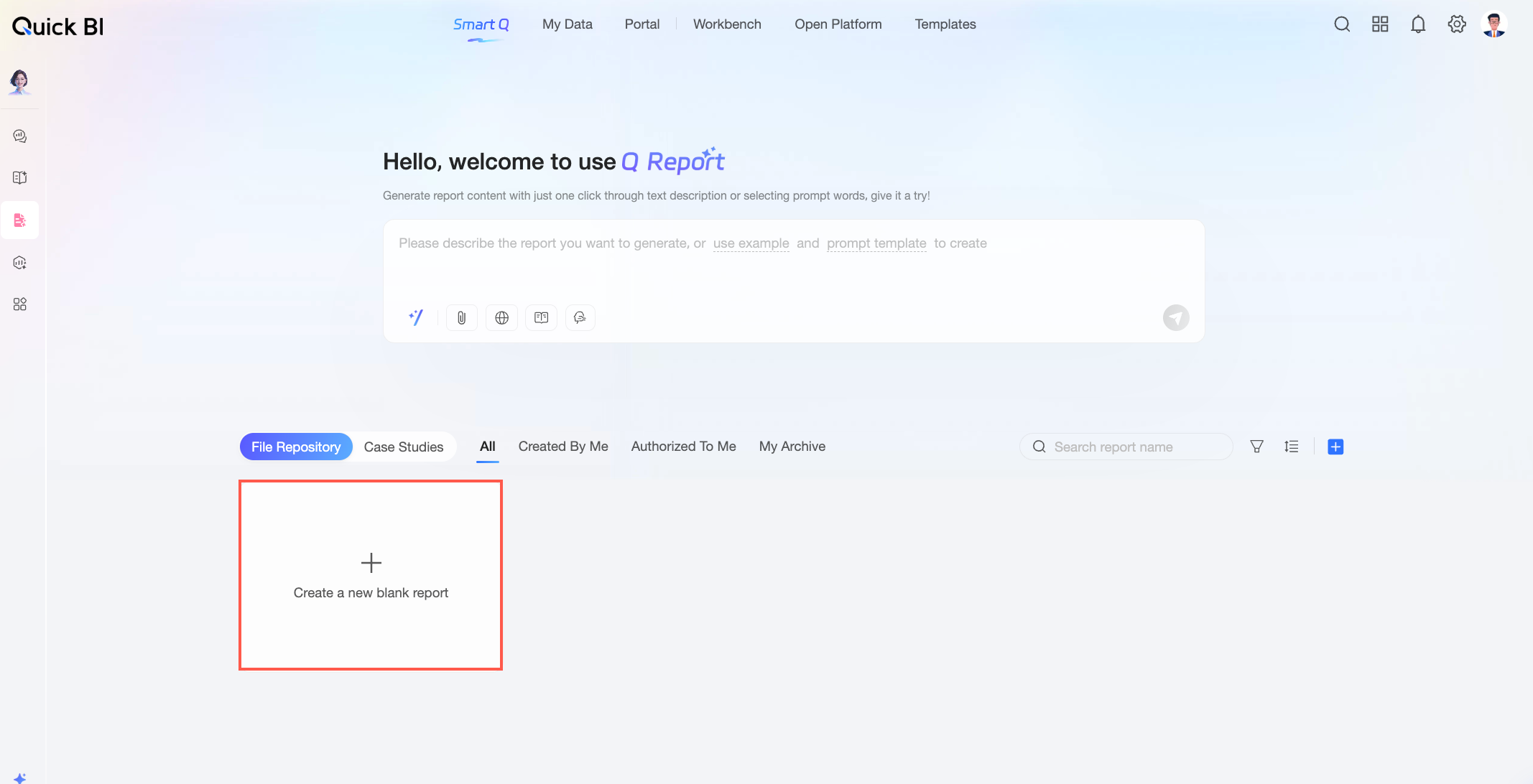Click the 'Q Report' heading text
Screen dimensions: 1533x784
tap(673, 162)
